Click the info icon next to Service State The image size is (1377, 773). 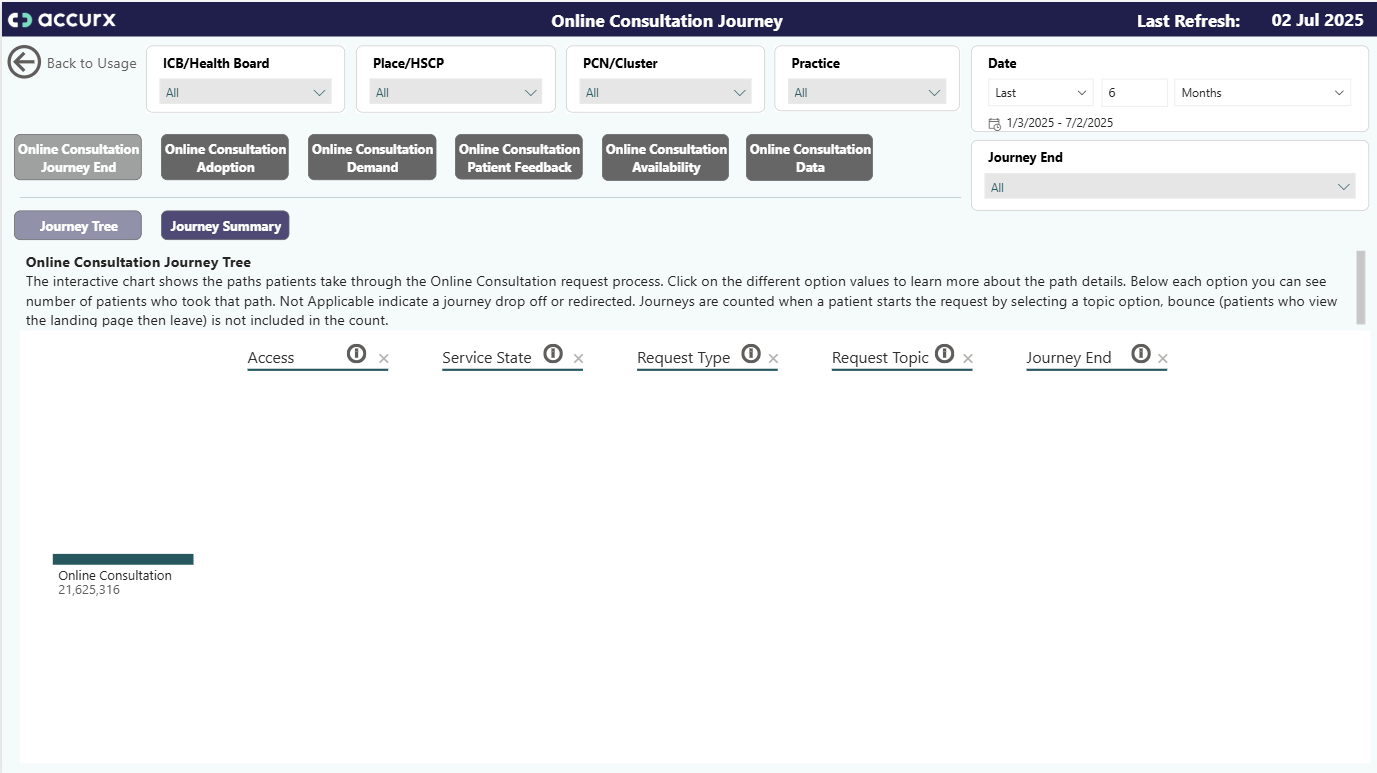pos(552,354)
